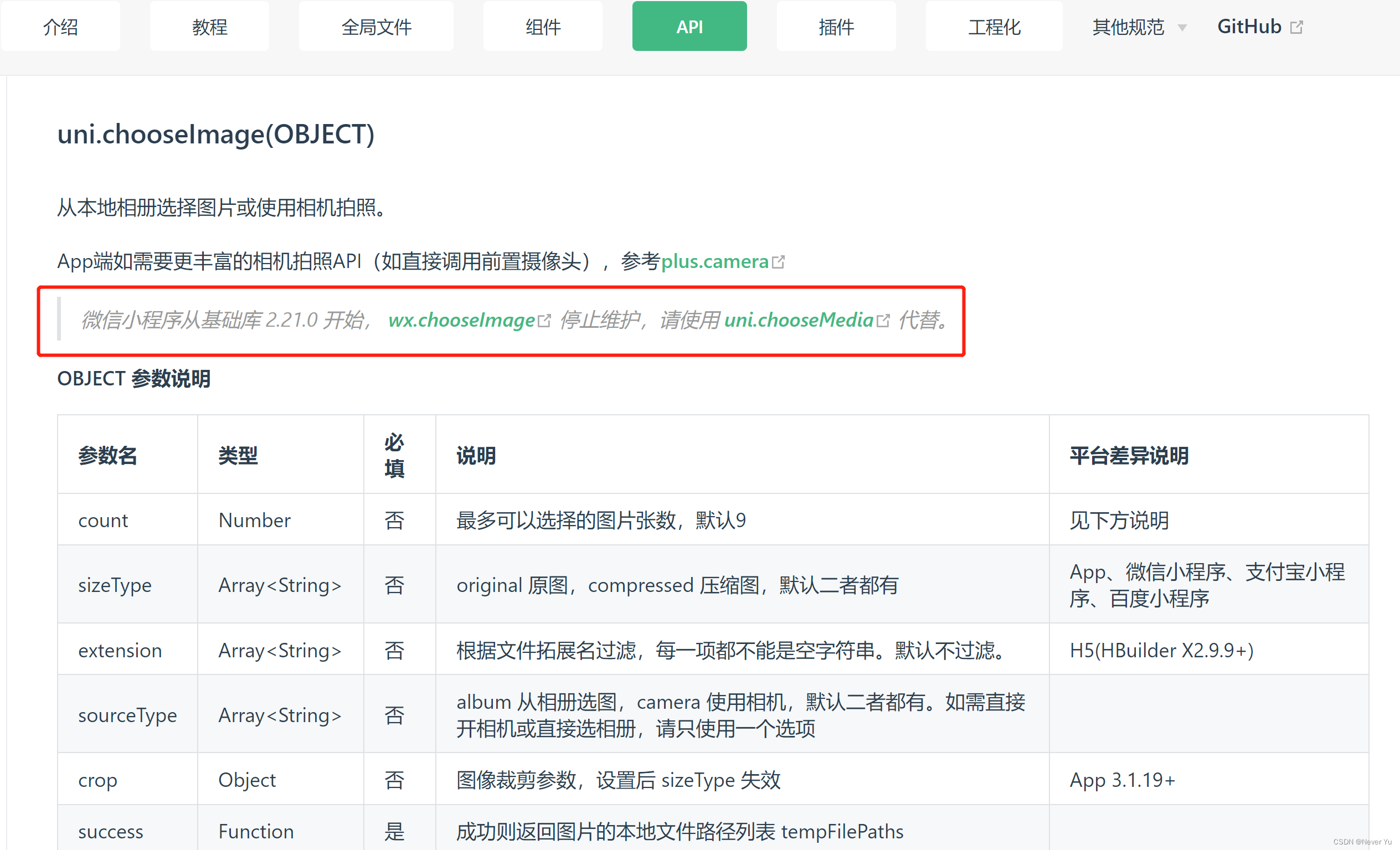
Task: Expand the 其他规范 dropdown arrow
Action: click(1182, 28)
